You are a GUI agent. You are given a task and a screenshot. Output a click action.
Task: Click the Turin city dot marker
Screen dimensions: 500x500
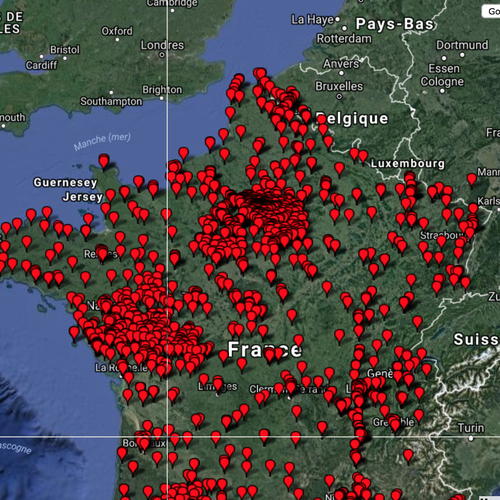(x=471, y=438)
